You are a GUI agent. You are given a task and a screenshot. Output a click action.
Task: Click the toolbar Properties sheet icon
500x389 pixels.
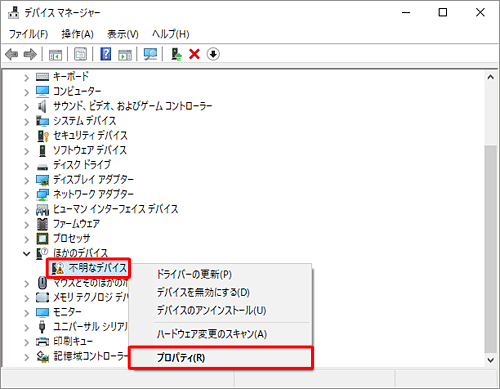80,54
